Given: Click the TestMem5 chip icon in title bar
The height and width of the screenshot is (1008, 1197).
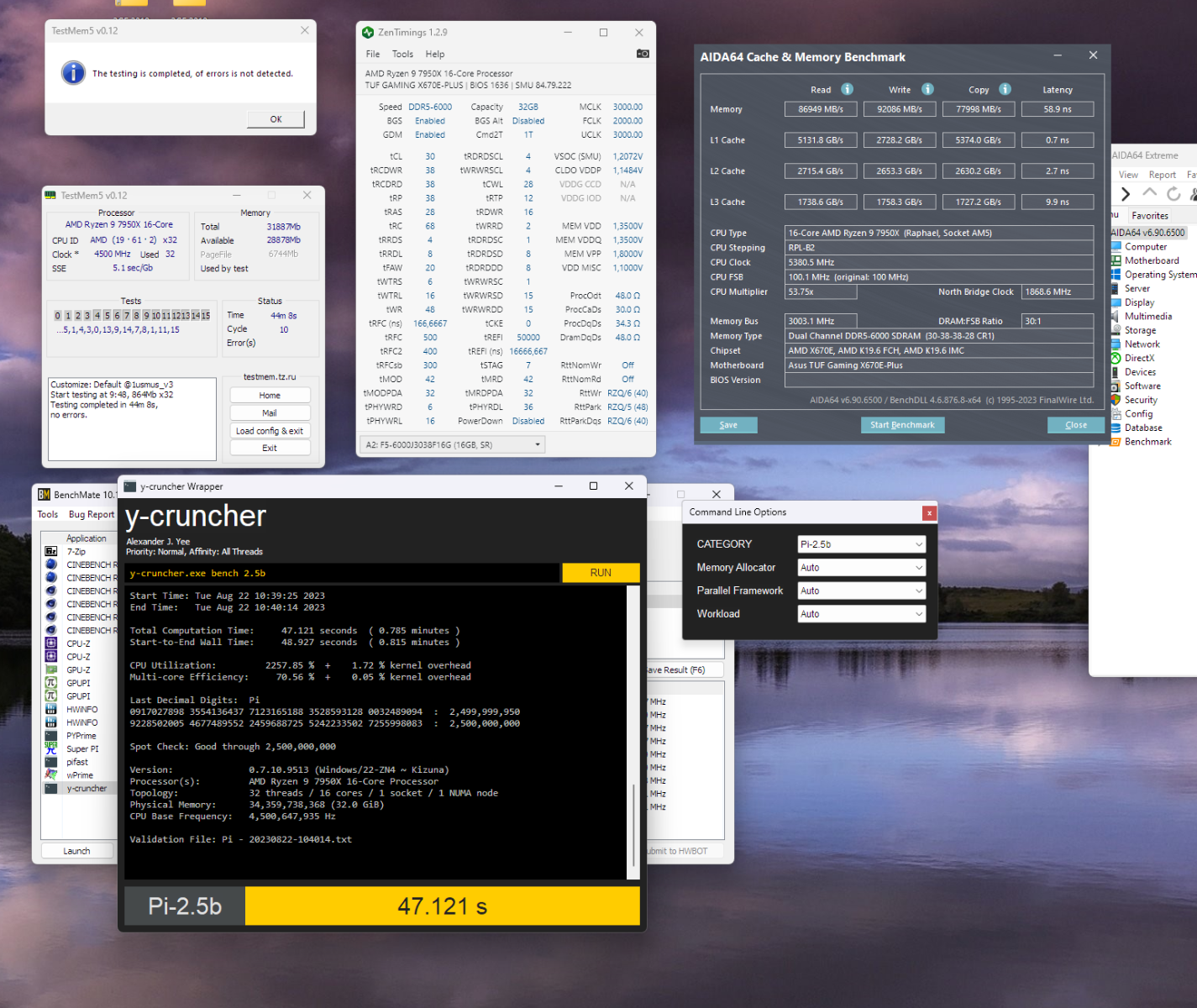Looking at the screenshot, I should 50,195.
